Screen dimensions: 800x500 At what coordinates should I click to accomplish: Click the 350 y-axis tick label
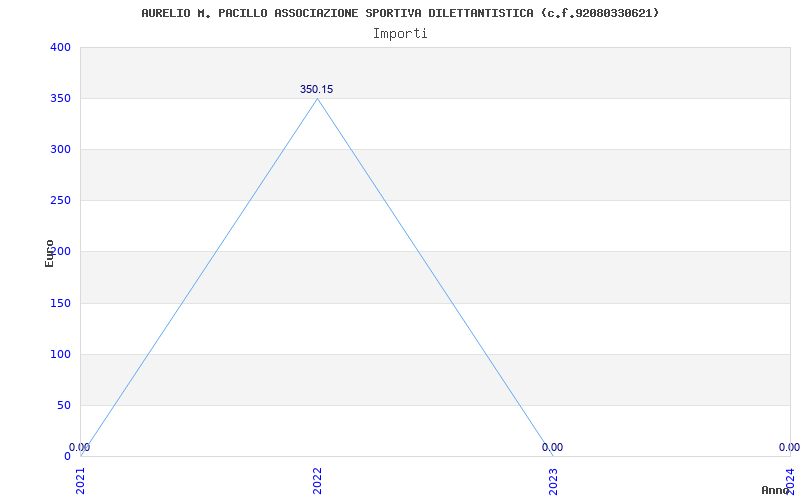60,98
